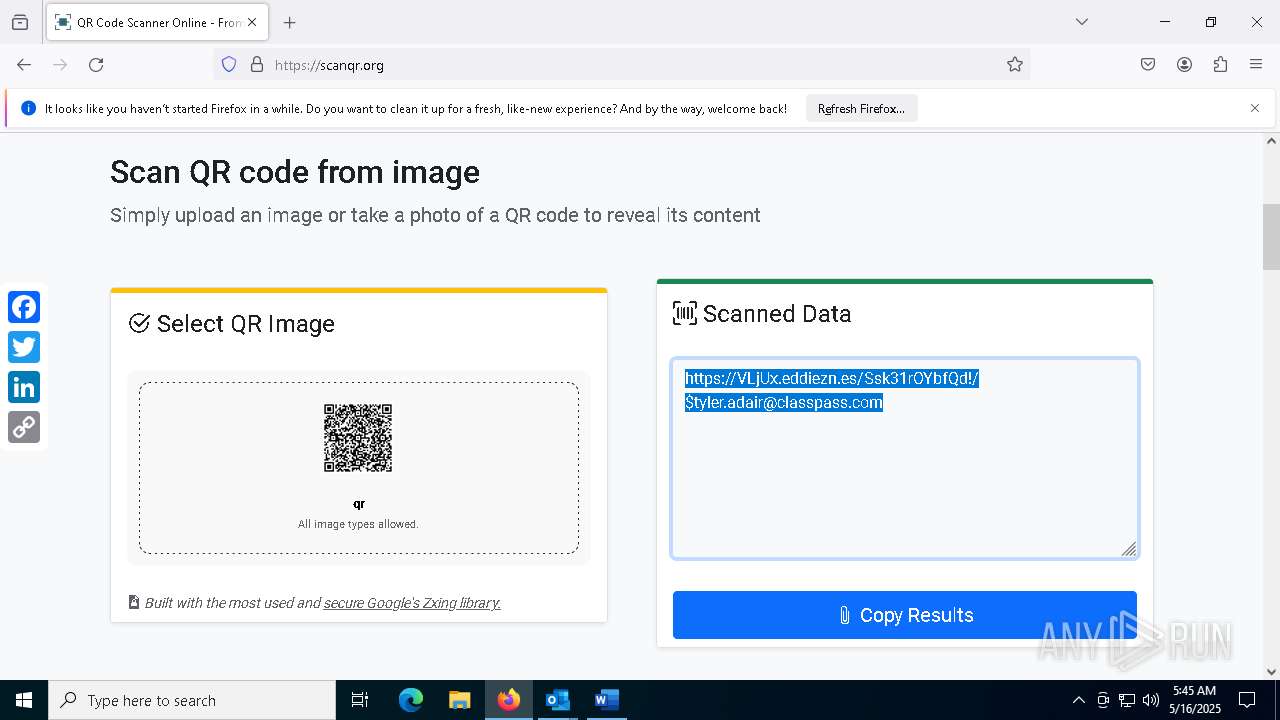1280x720 pixels.
Task: Click the Firefox forward arrow
Action: click(x=60, y=65)
